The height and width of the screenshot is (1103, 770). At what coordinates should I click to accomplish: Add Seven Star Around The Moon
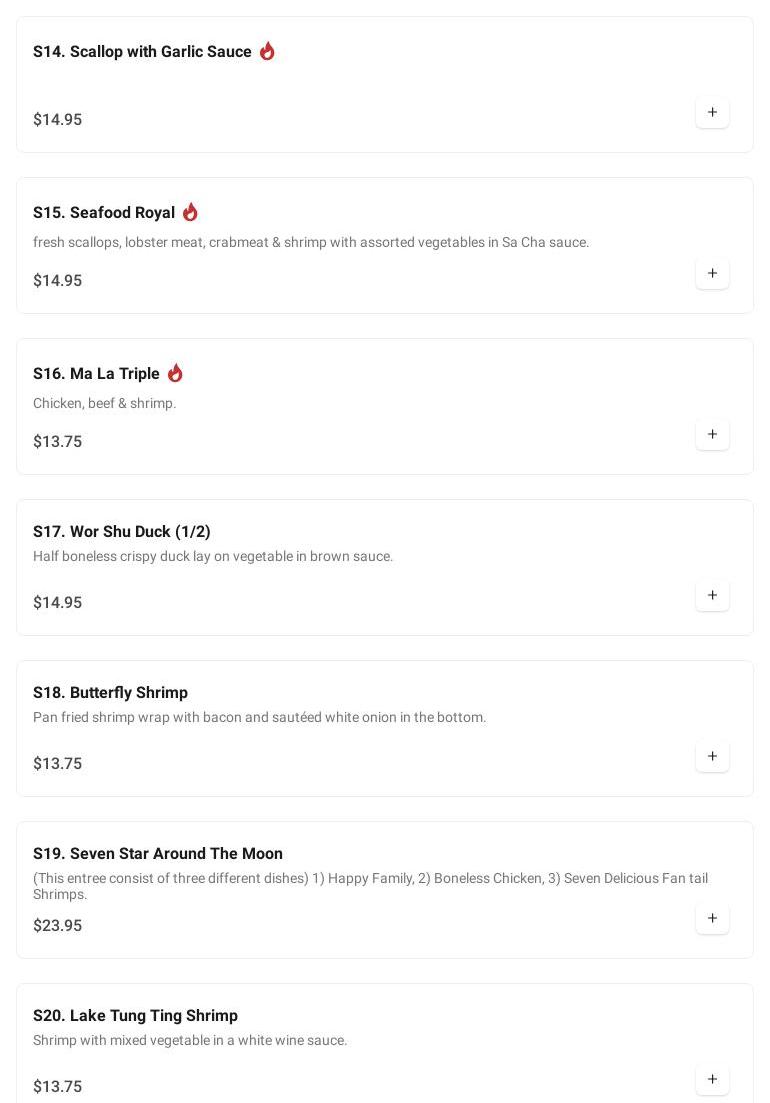tap(712, 918)
